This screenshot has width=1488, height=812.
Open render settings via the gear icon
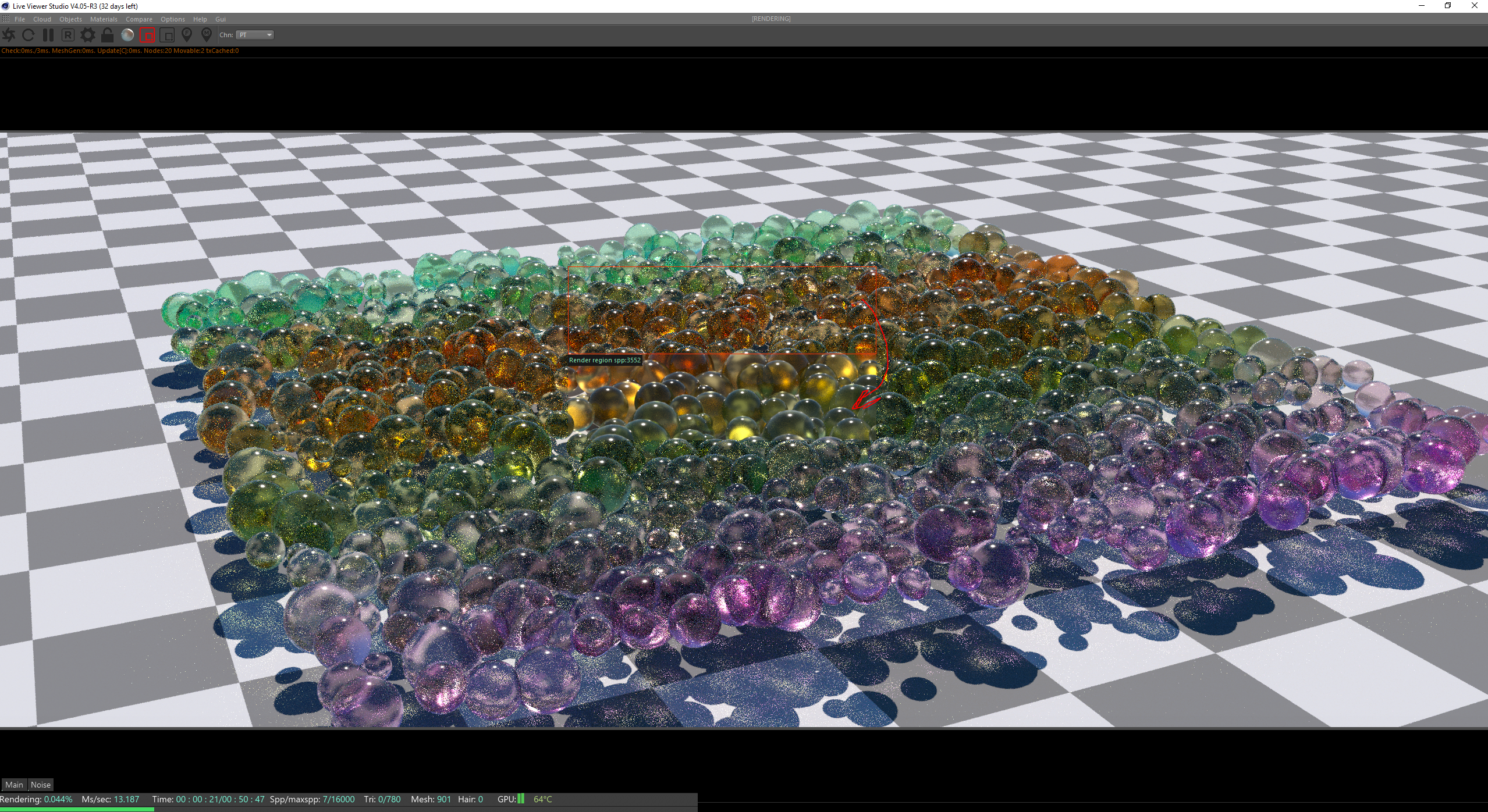click(88, 35)
